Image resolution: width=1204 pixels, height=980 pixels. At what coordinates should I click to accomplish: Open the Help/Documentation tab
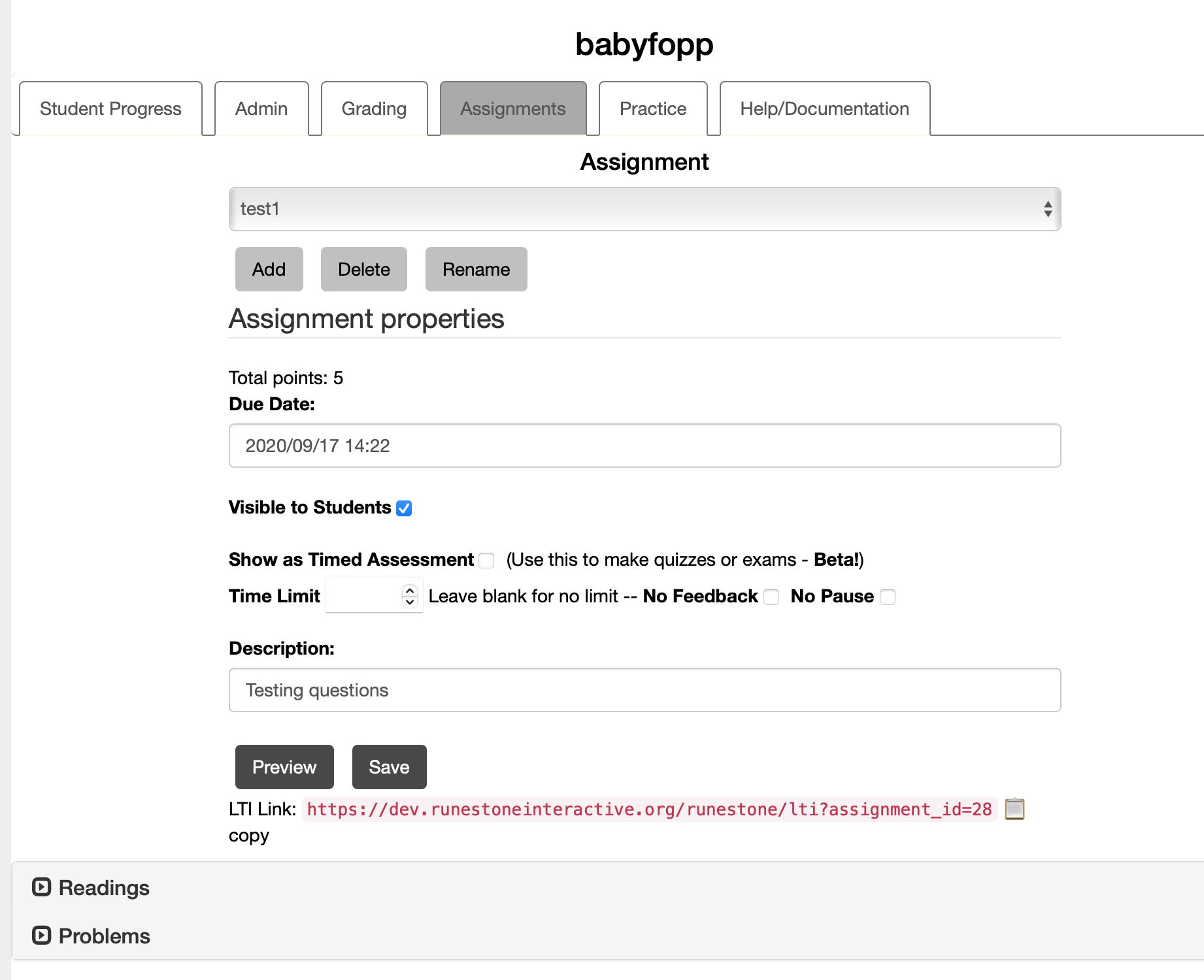(x=824, y=108)
